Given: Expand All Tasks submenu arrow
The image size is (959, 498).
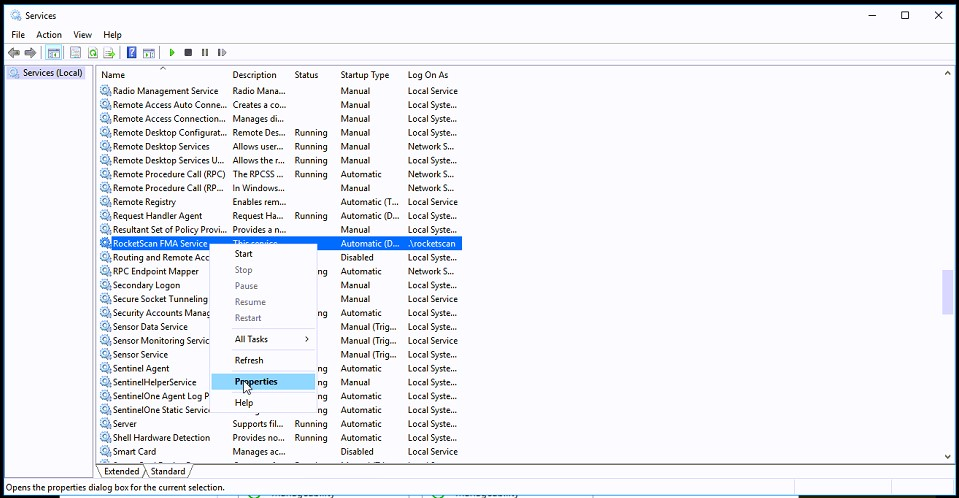Looking at the screenshot, I should pos(307,339).
